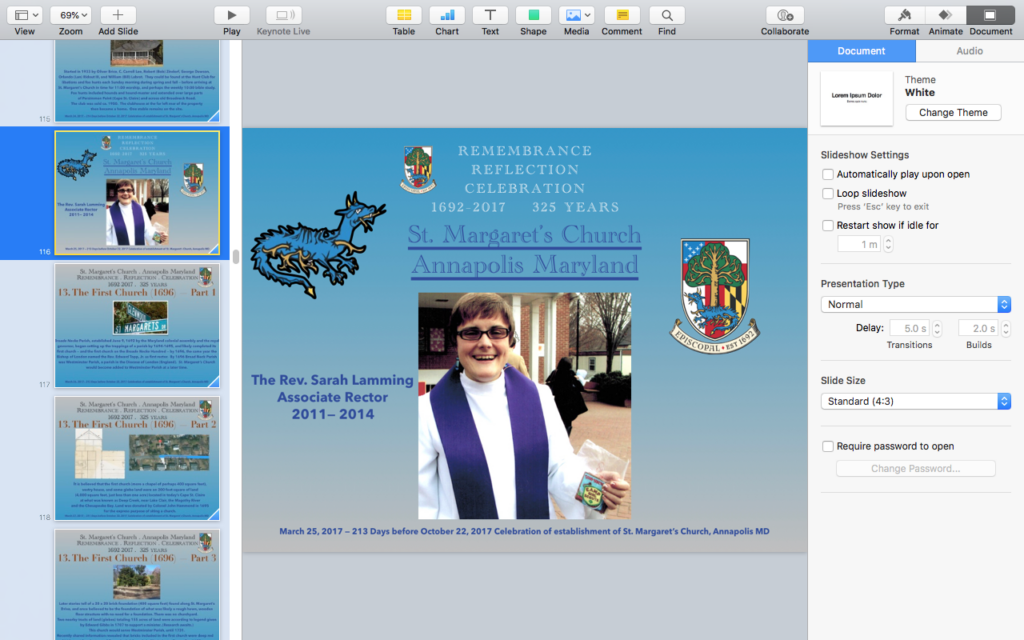
Task: Open the Zoom percentage menu
Action: click(71, 15)
